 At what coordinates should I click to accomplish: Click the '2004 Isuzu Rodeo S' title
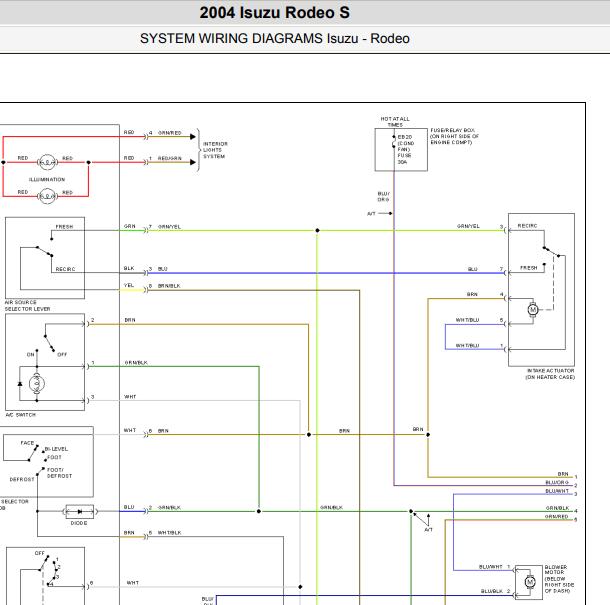point(275,12)
